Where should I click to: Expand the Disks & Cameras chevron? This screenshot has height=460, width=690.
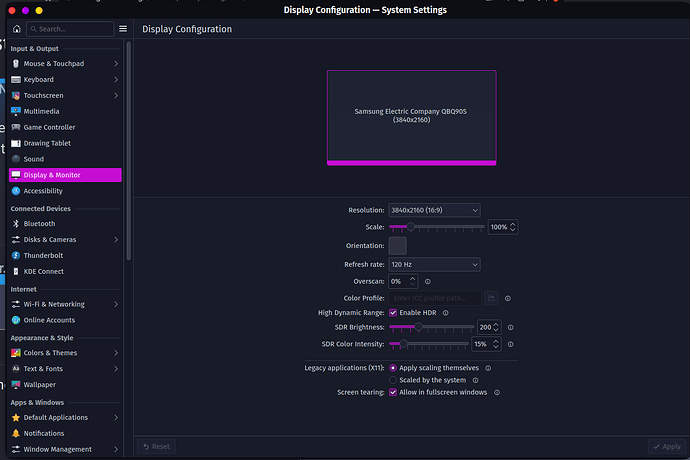tap(116, 239)
